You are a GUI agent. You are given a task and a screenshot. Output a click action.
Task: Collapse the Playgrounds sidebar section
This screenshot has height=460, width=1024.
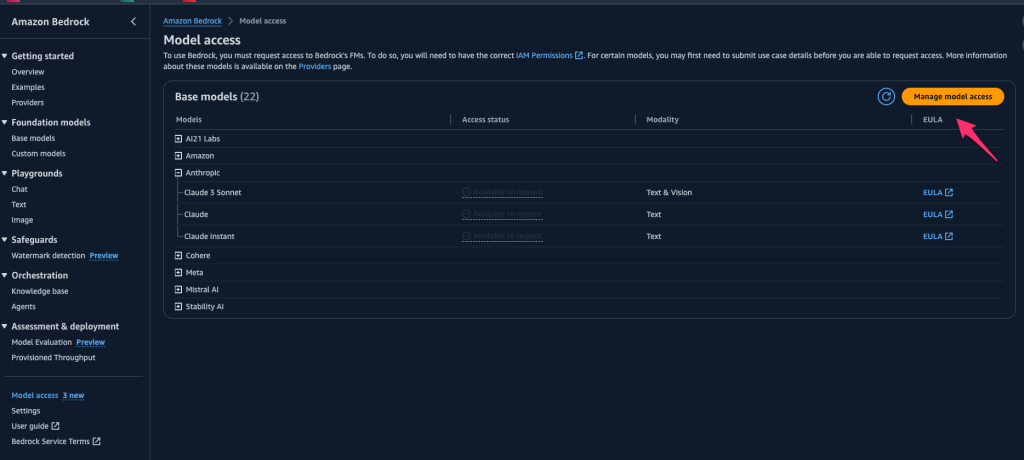point(5,174)
